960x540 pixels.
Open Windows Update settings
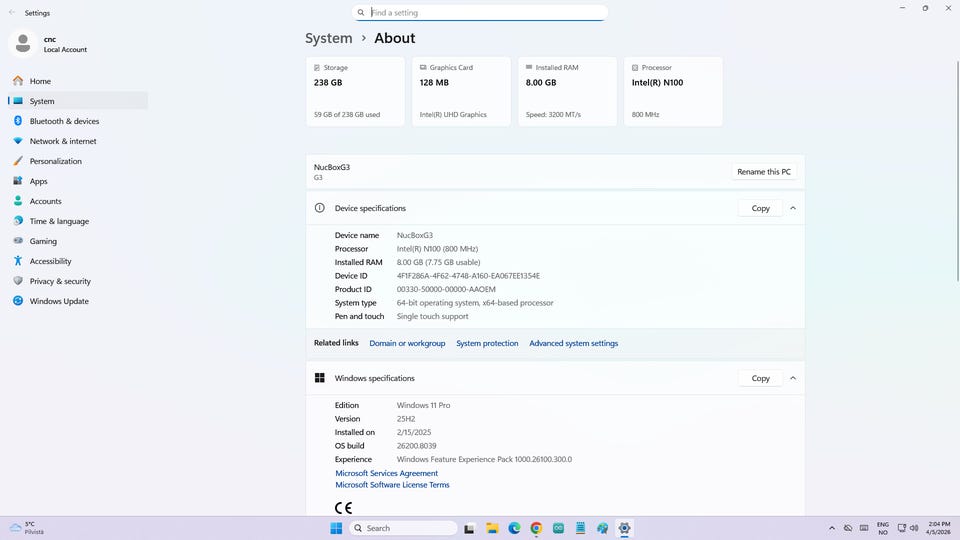[59, 301]
